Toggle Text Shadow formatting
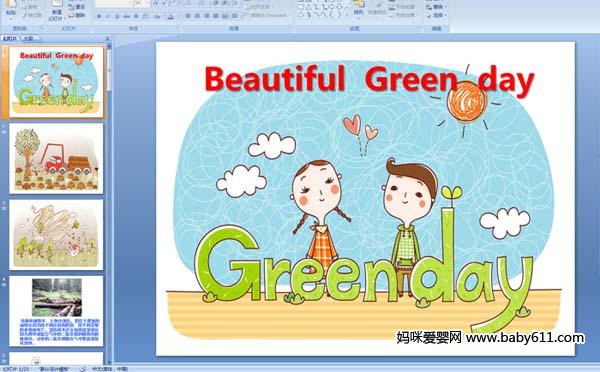Image resolution: width=600 pixels, height=372 pixels. pos(136,16)
